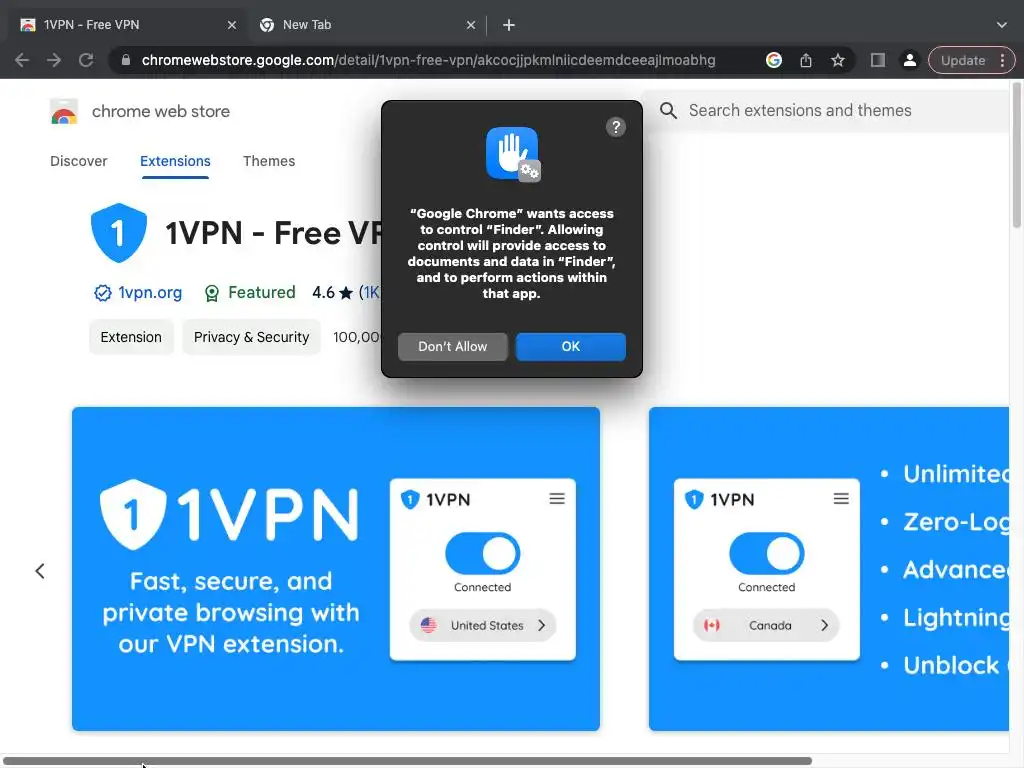1024x768 pixels.
Task: Open Chrome's three-dot menu
Action: pos(1002,60)
